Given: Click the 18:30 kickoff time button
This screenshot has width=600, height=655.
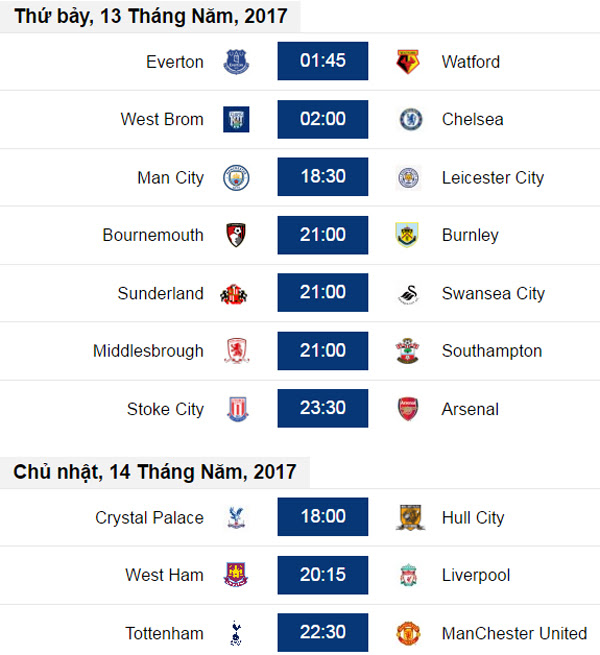Looking at the screenshot, I should pyautogui.click(x=323, y=177).
